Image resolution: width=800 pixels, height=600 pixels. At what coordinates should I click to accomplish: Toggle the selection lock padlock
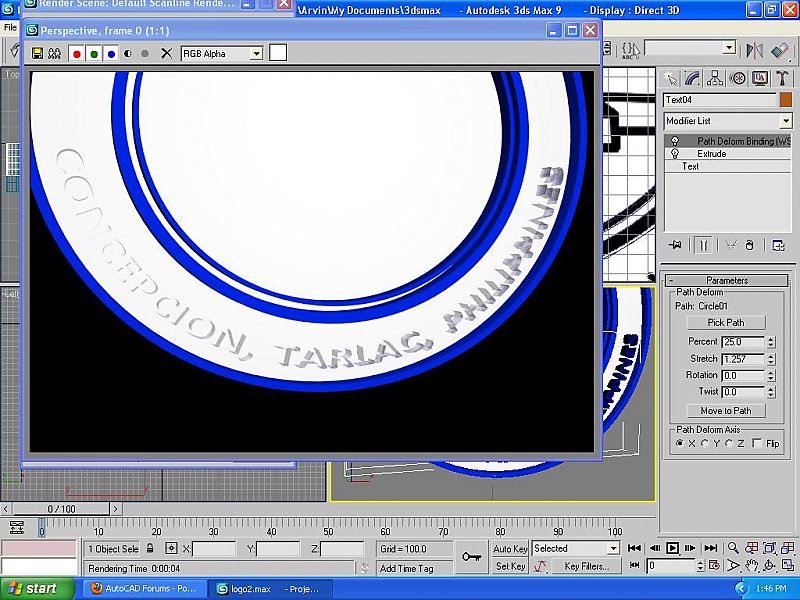(x=150, y=548)
